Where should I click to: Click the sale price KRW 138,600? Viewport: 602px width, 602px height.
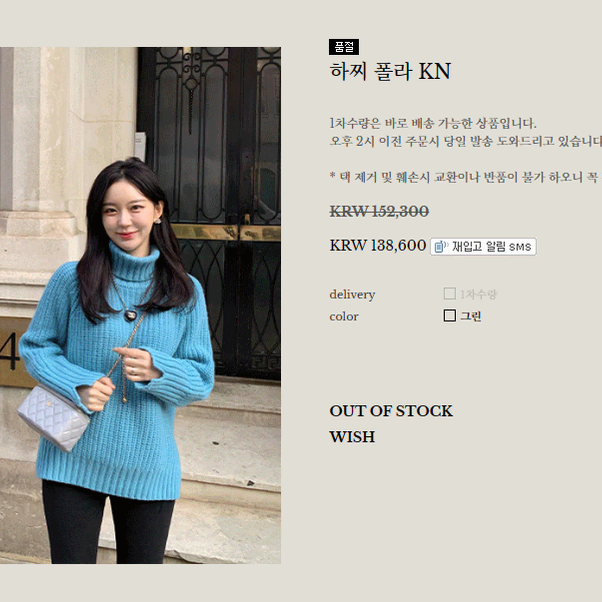[378, 245]
